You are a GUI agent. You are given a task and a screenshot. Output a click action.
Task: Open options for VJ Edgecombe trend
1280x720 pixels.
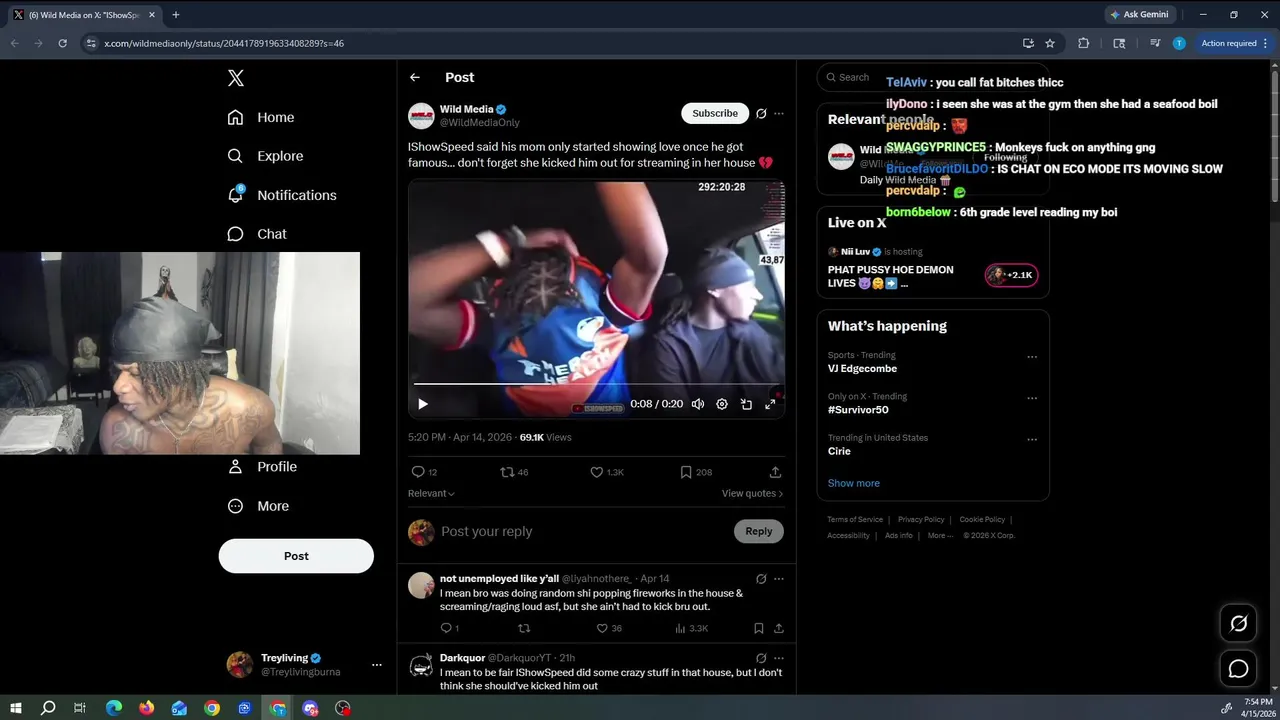coord(1032,357)
